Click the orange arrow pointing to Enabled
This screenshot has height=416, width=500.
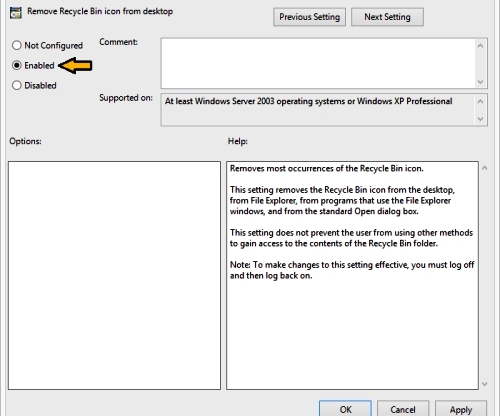tap(76, 65)
